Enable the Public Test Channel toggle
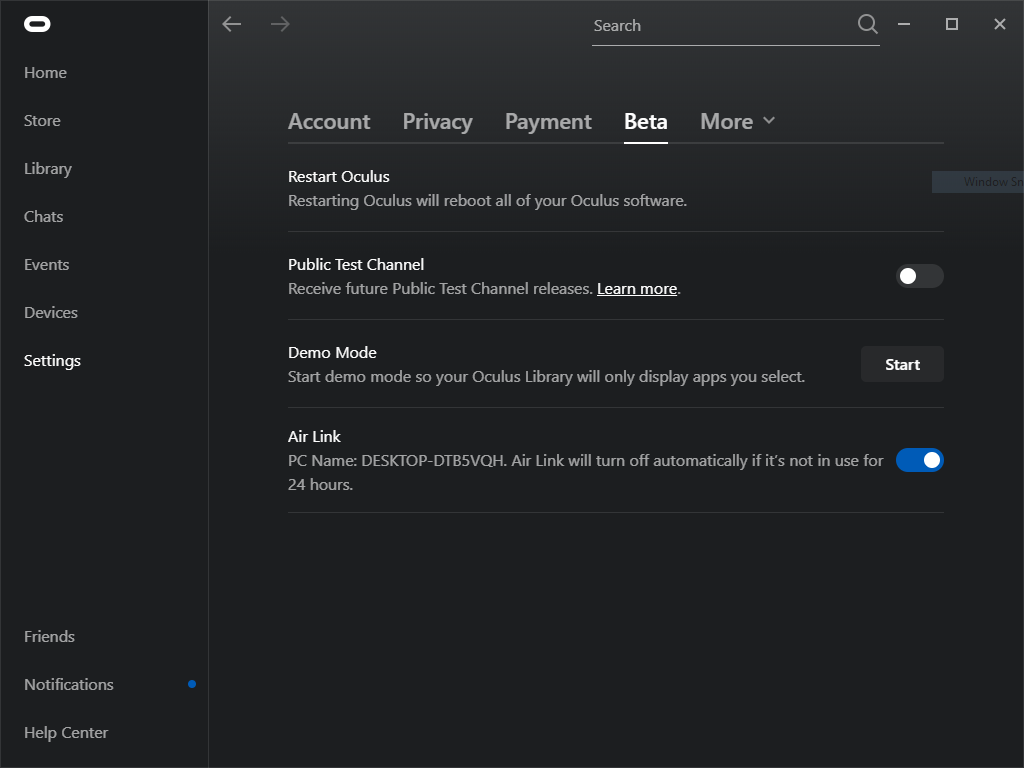 coord(919,276)
